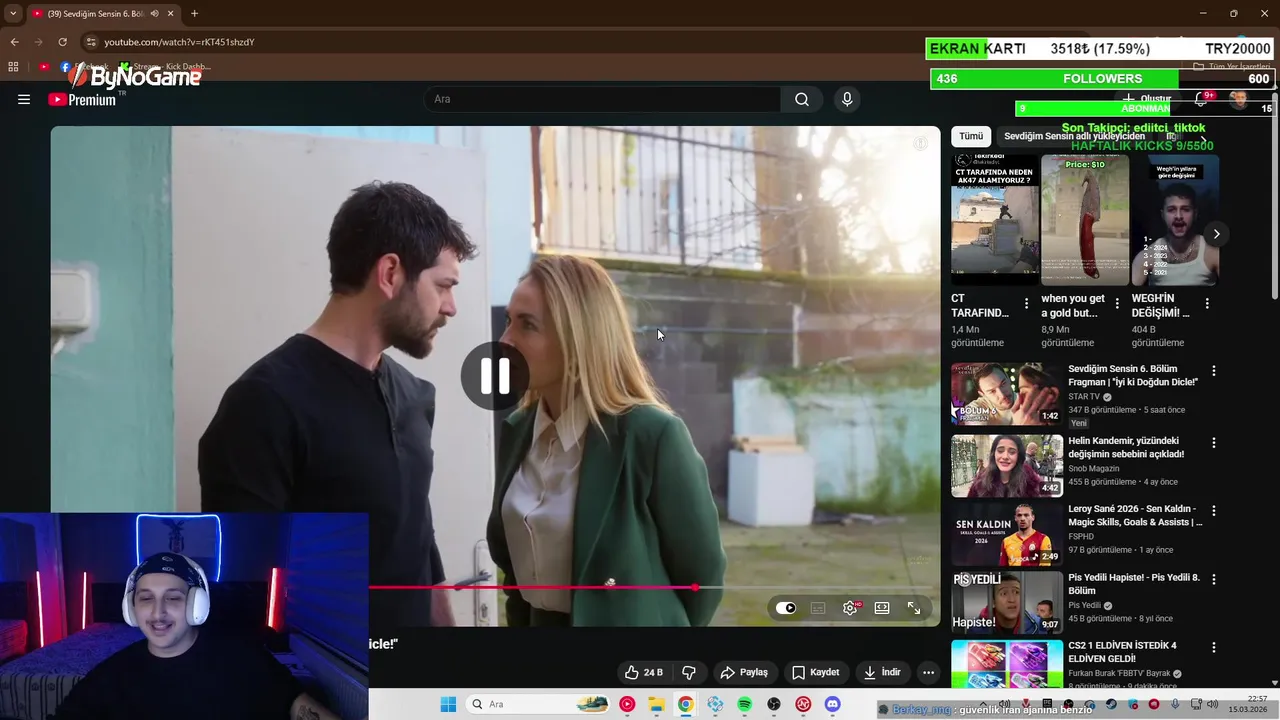This screenshot has height=720, width=1280.
Task: Open Spotify from the taskbar
Action: 745,704
